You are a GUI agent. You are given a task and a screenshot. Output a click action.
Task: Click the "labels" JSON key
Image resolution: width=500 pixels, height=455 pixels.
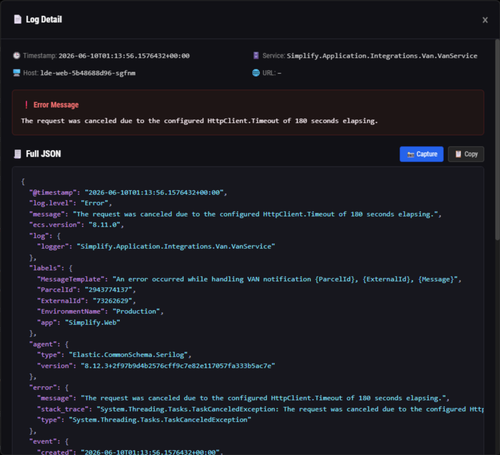tap(45, 268)
